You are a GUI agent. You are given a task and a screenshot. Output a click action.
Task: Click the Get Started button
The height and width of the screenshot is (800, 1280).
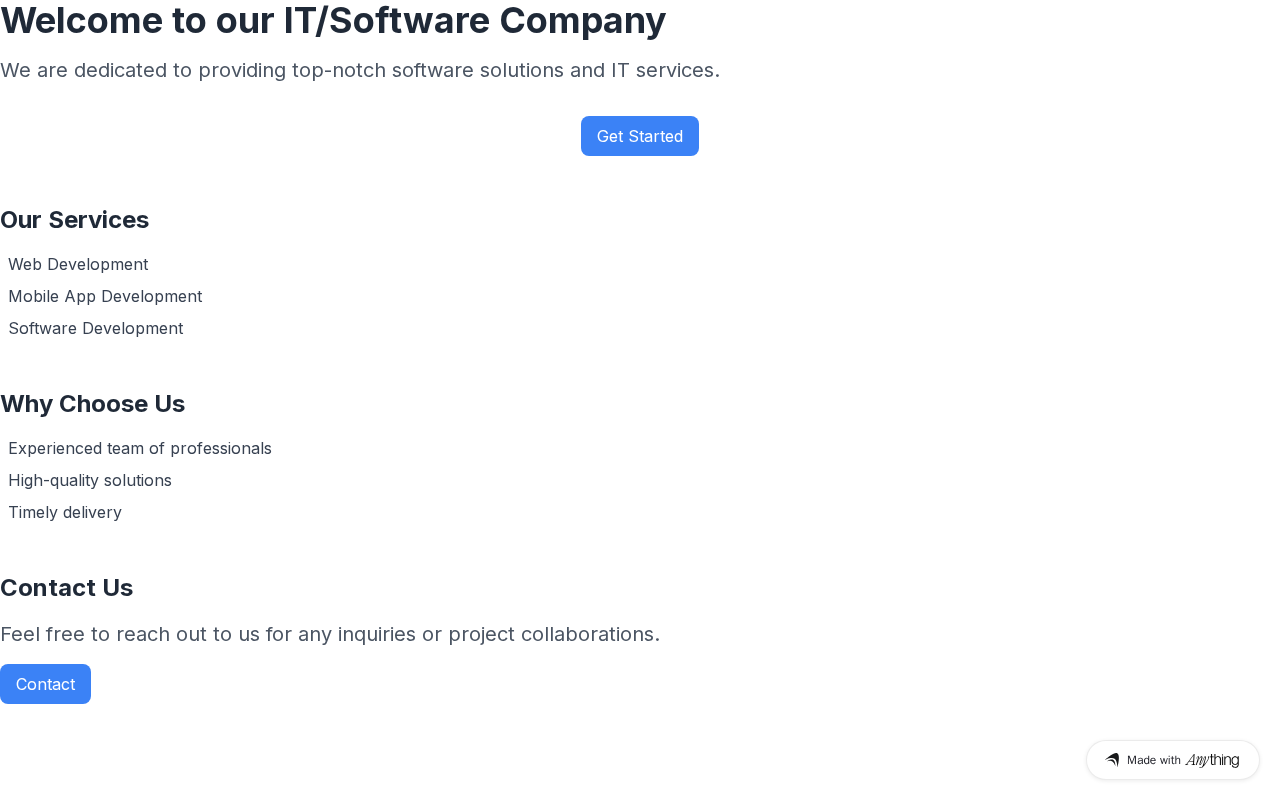coord(640,136)
